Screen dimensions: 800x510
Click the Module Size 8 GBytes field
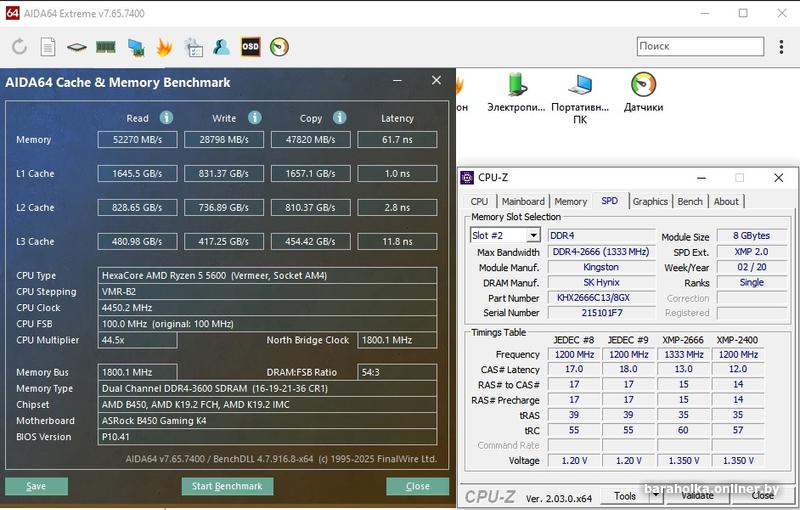pyautogui.click(x=752, y=236)
